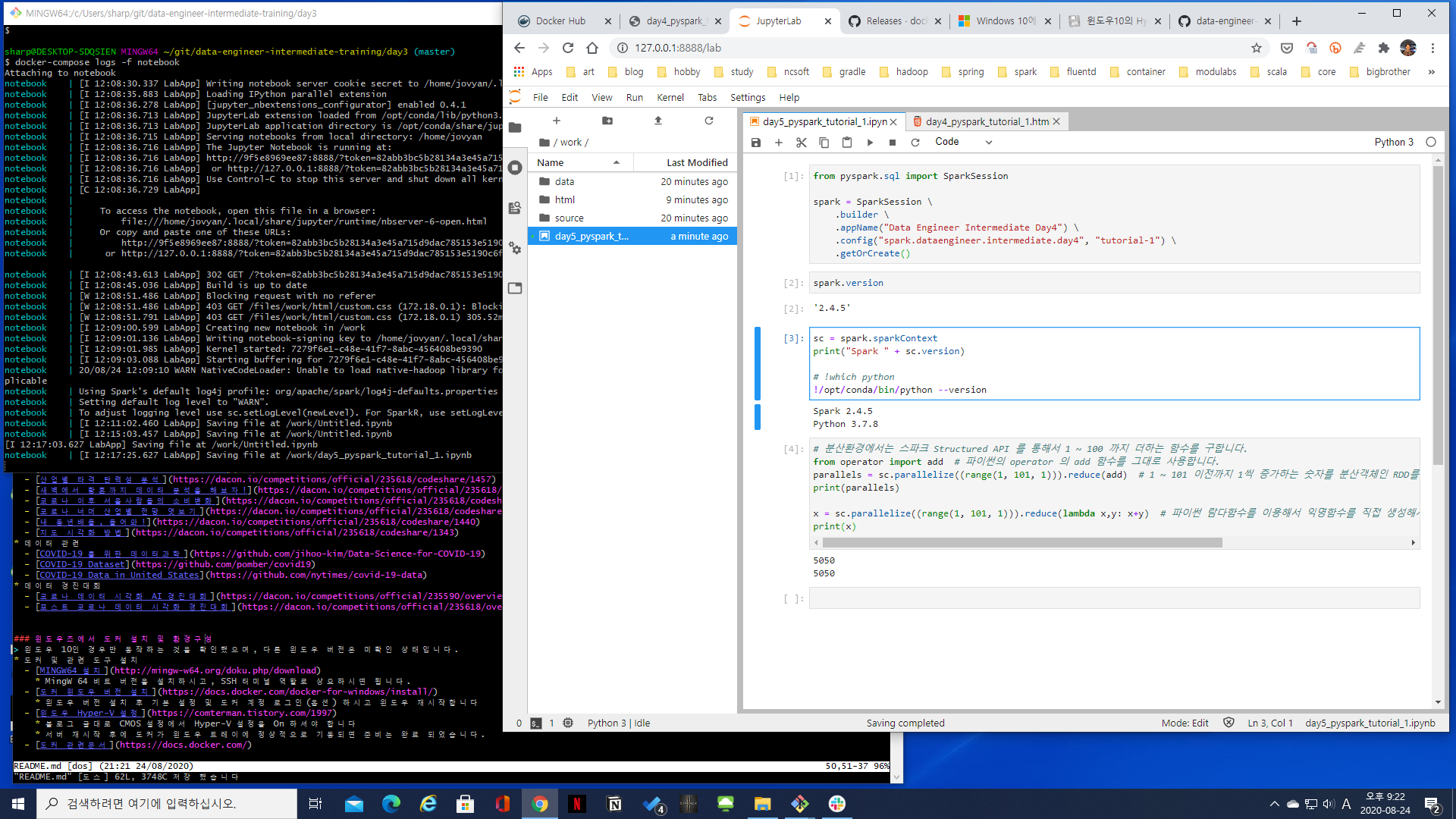Open the Kernel menu

670,97
